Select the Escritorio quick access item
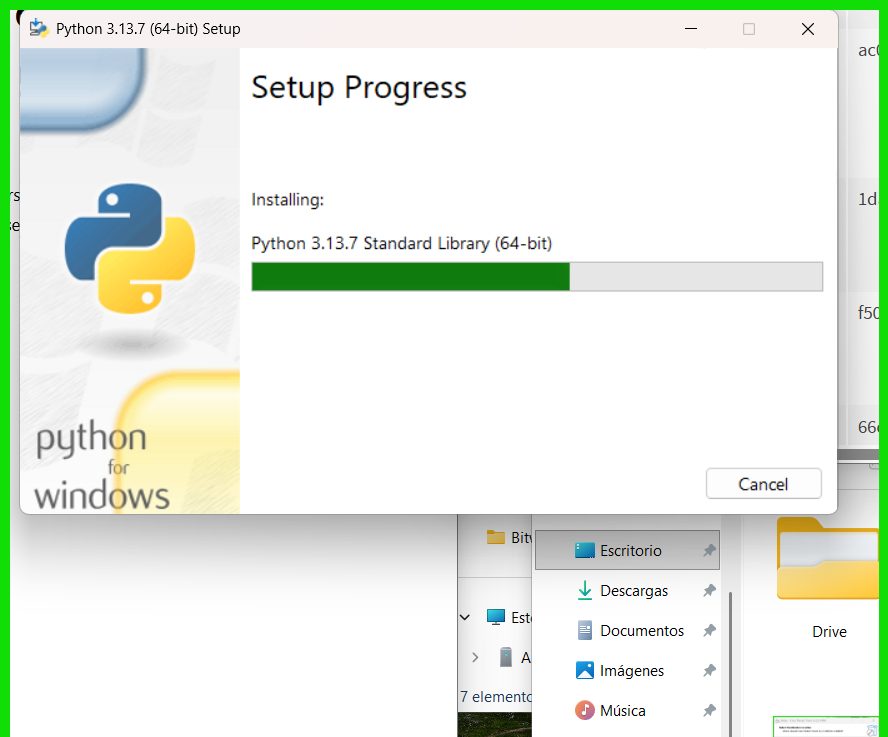 [x=630, y=551]
